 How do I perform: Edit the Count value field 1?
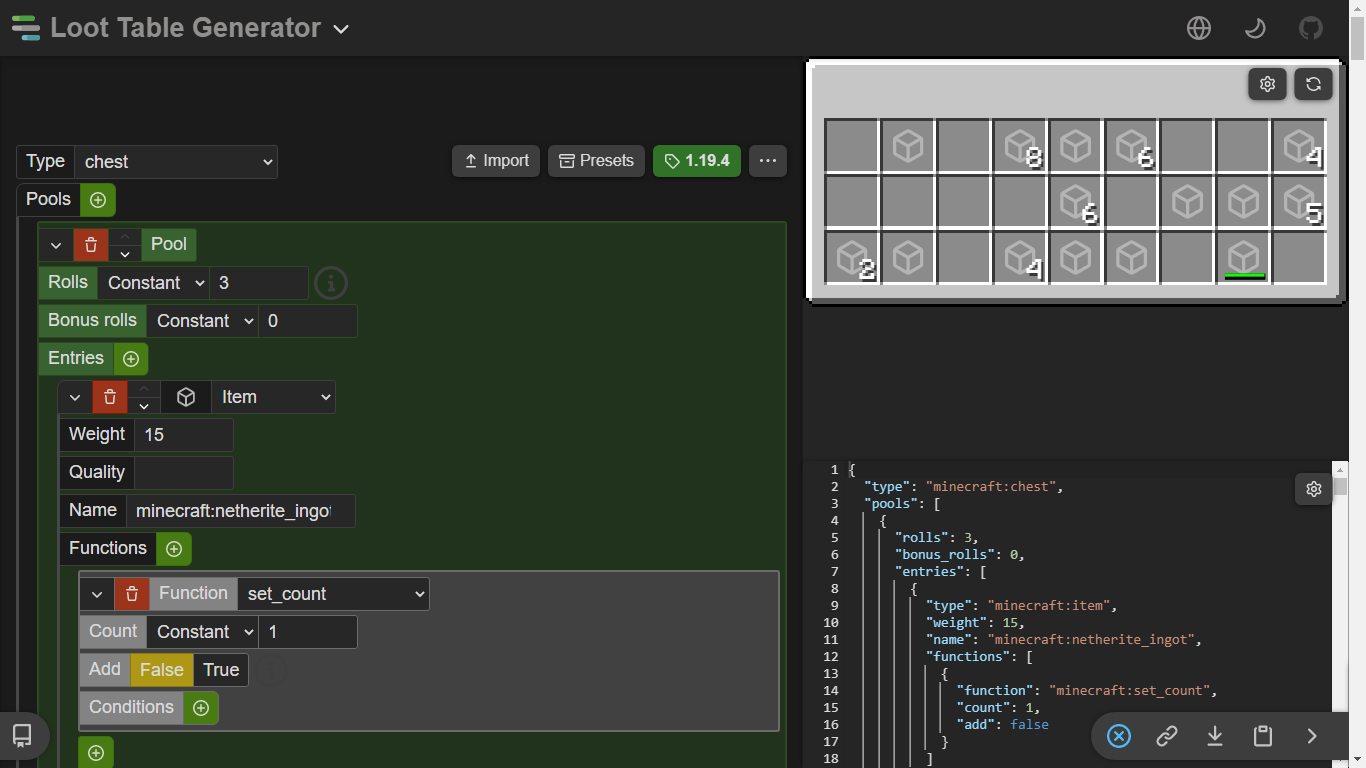pos(308,632)
